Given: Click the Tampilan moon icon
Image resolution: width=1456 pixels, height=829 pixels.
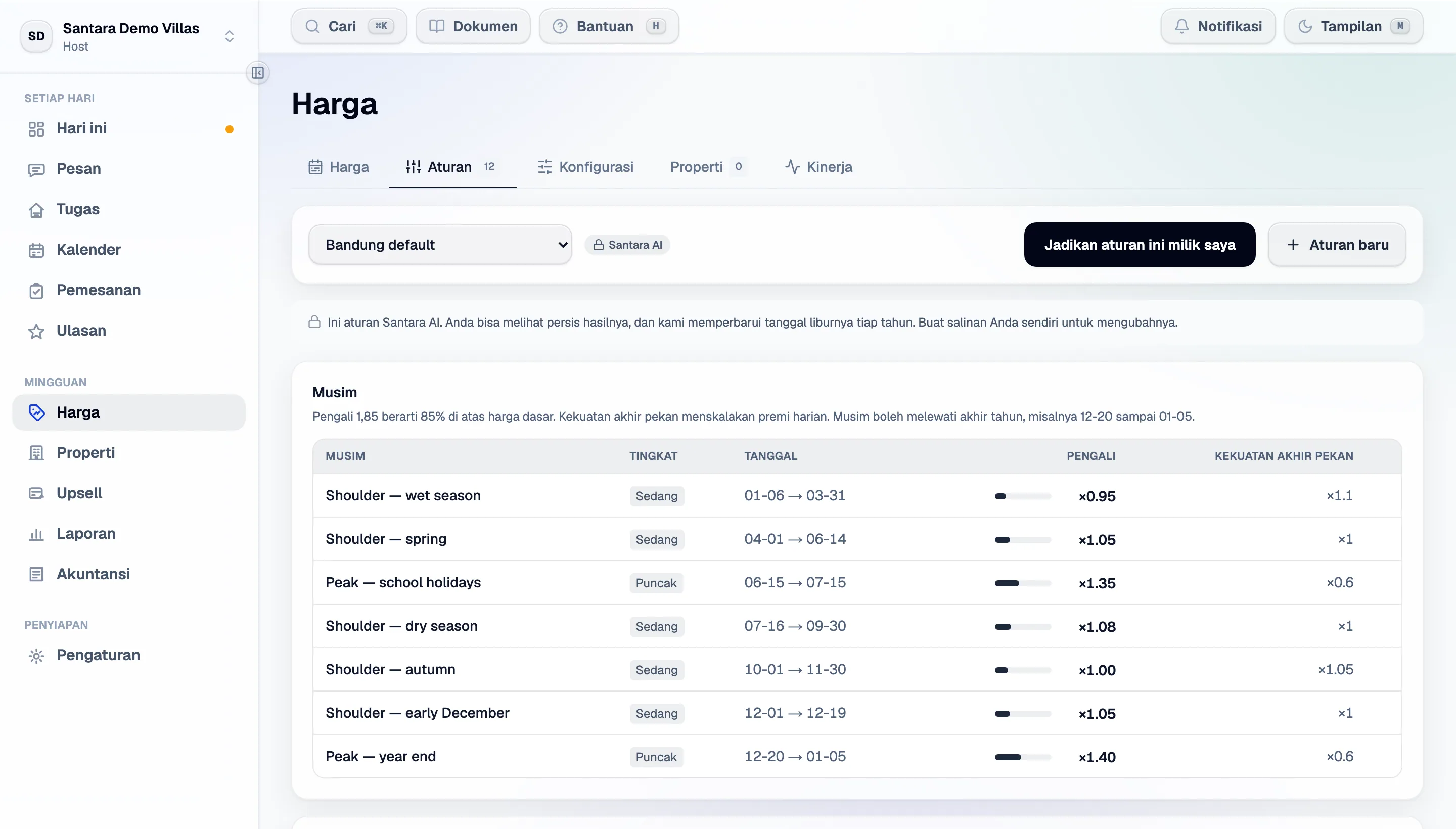Looking at the screenshot, I should coord(1304,26).
